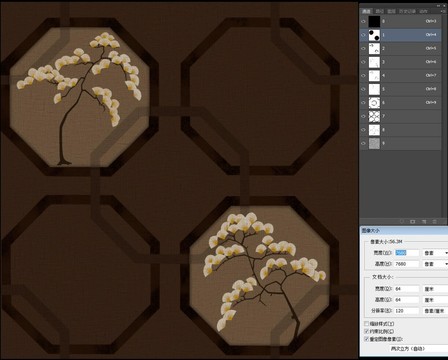Select channel 7 thumbnail with octagon pattern
Screen dimensions: 448x360
point(374,116)
